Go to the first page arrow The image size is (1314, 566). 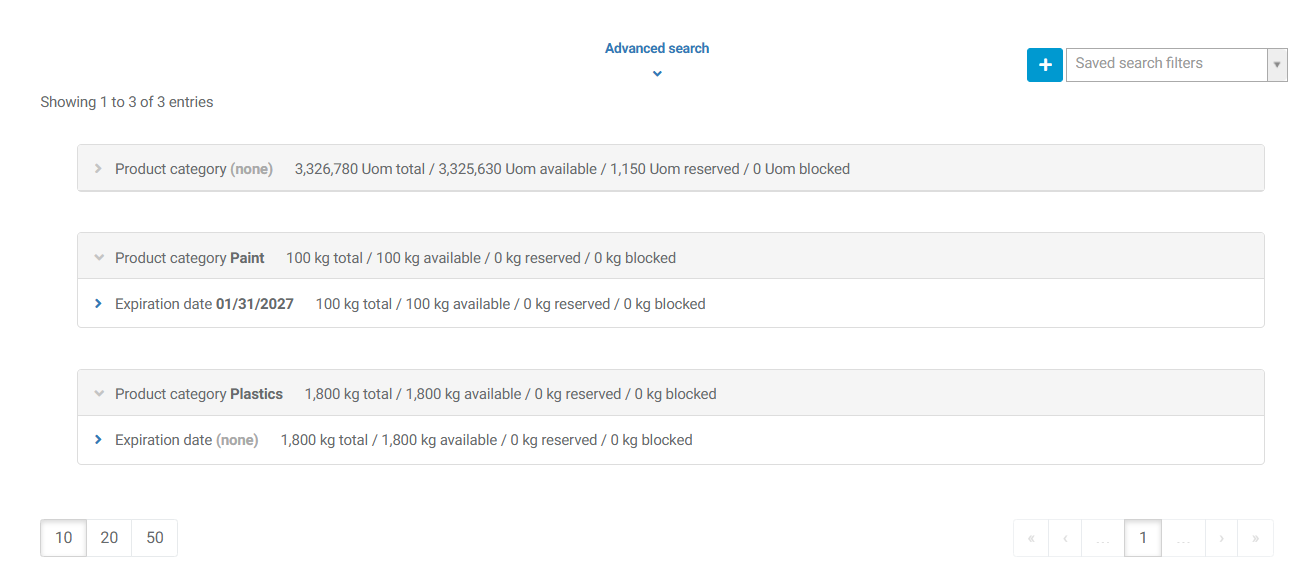(1031, 538)
